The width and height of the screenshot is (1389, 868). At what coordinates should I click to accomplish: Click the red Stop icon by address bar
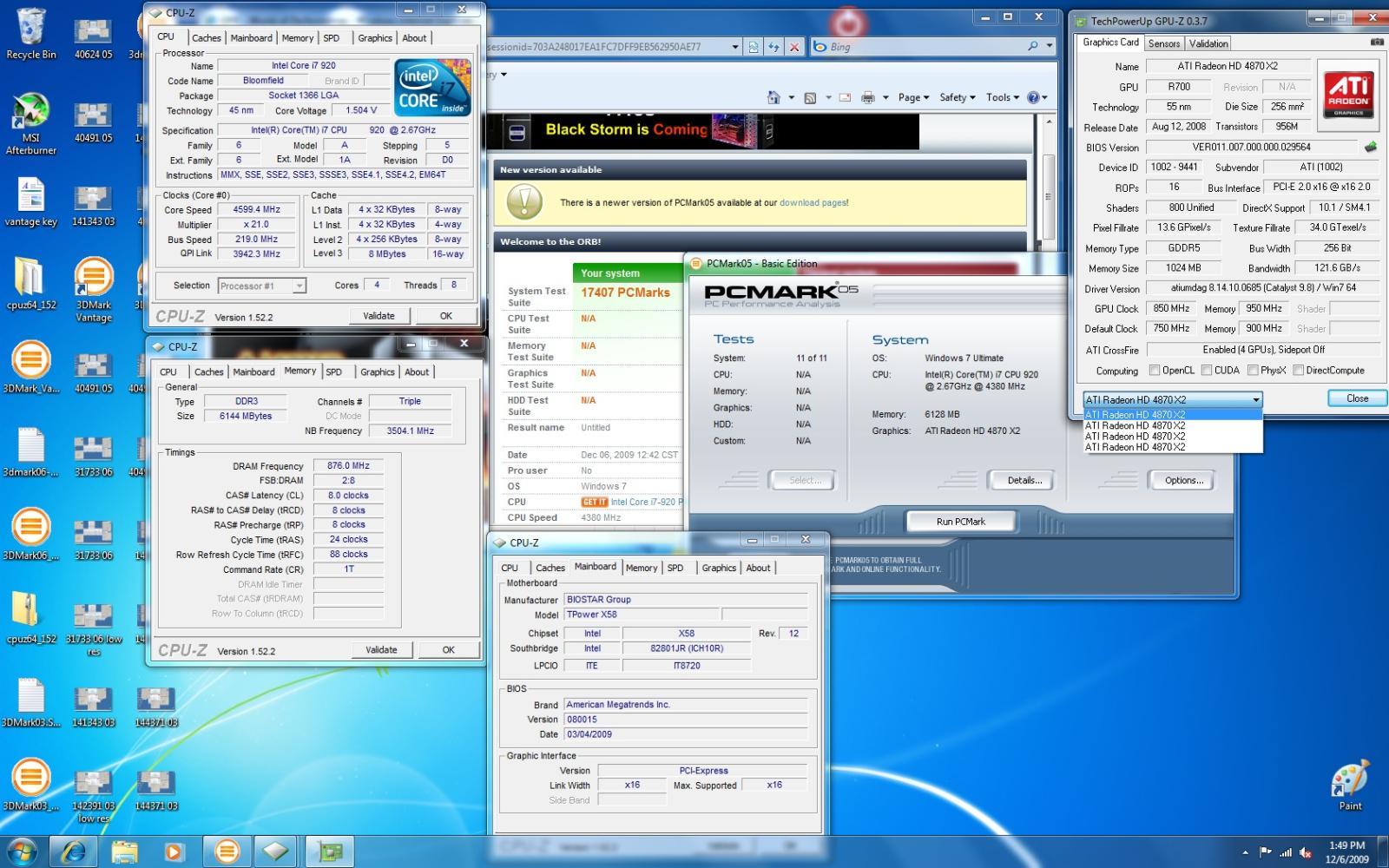pyautogui.click(x=794, y=47)
